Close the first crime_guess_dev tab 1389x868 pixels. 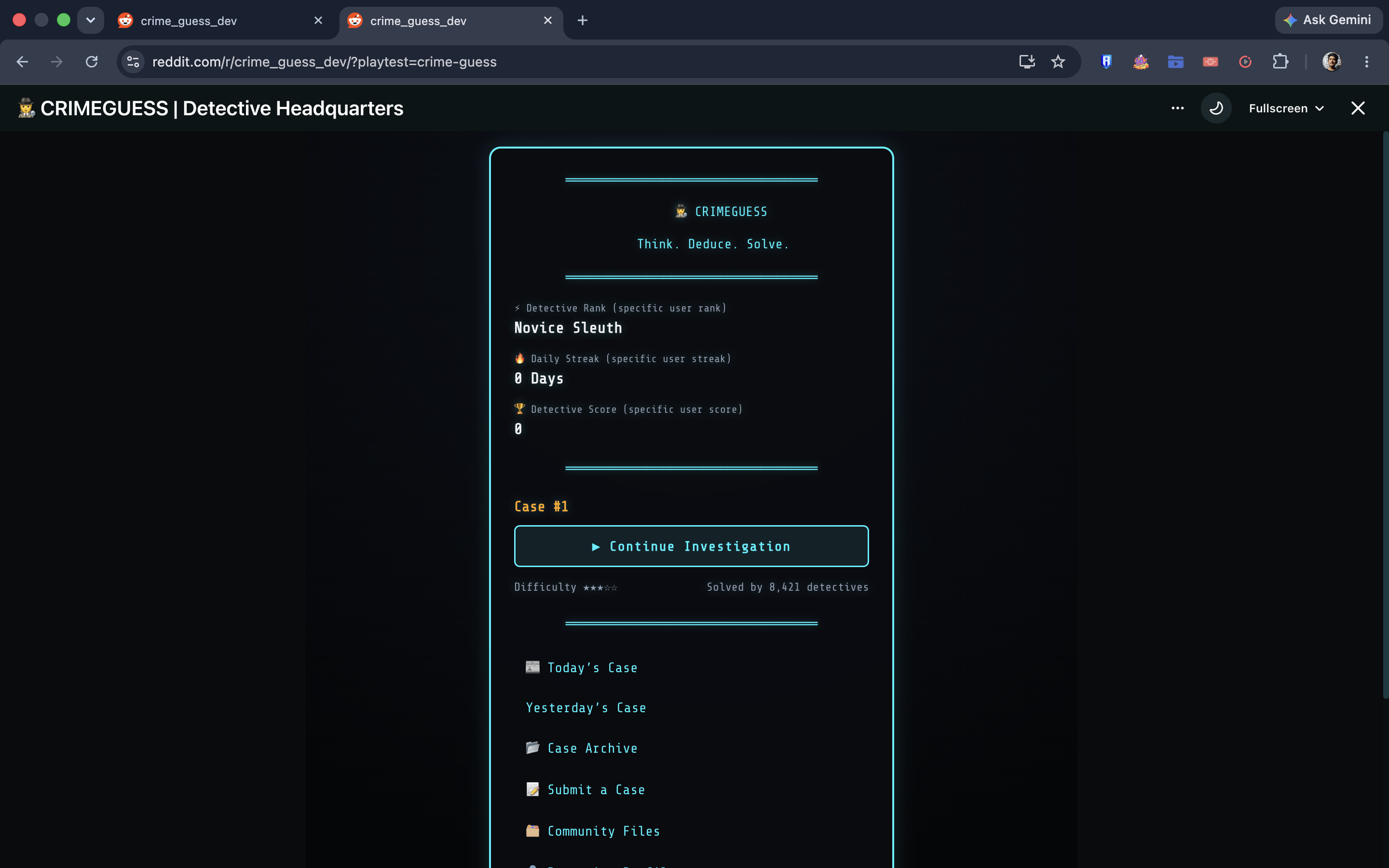[x=318, y=21]
